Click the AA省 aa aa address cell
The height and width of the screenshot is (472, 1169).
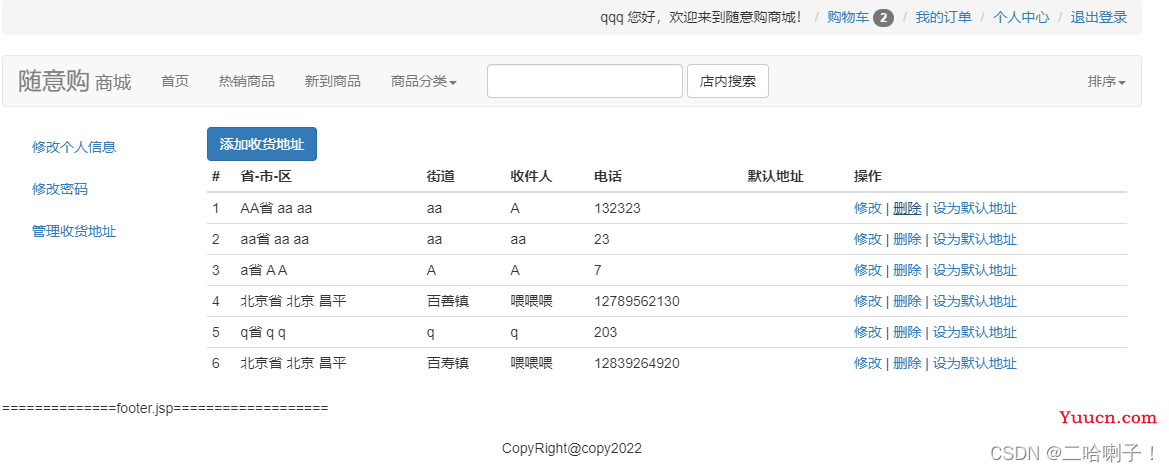[x=276, y=208]
